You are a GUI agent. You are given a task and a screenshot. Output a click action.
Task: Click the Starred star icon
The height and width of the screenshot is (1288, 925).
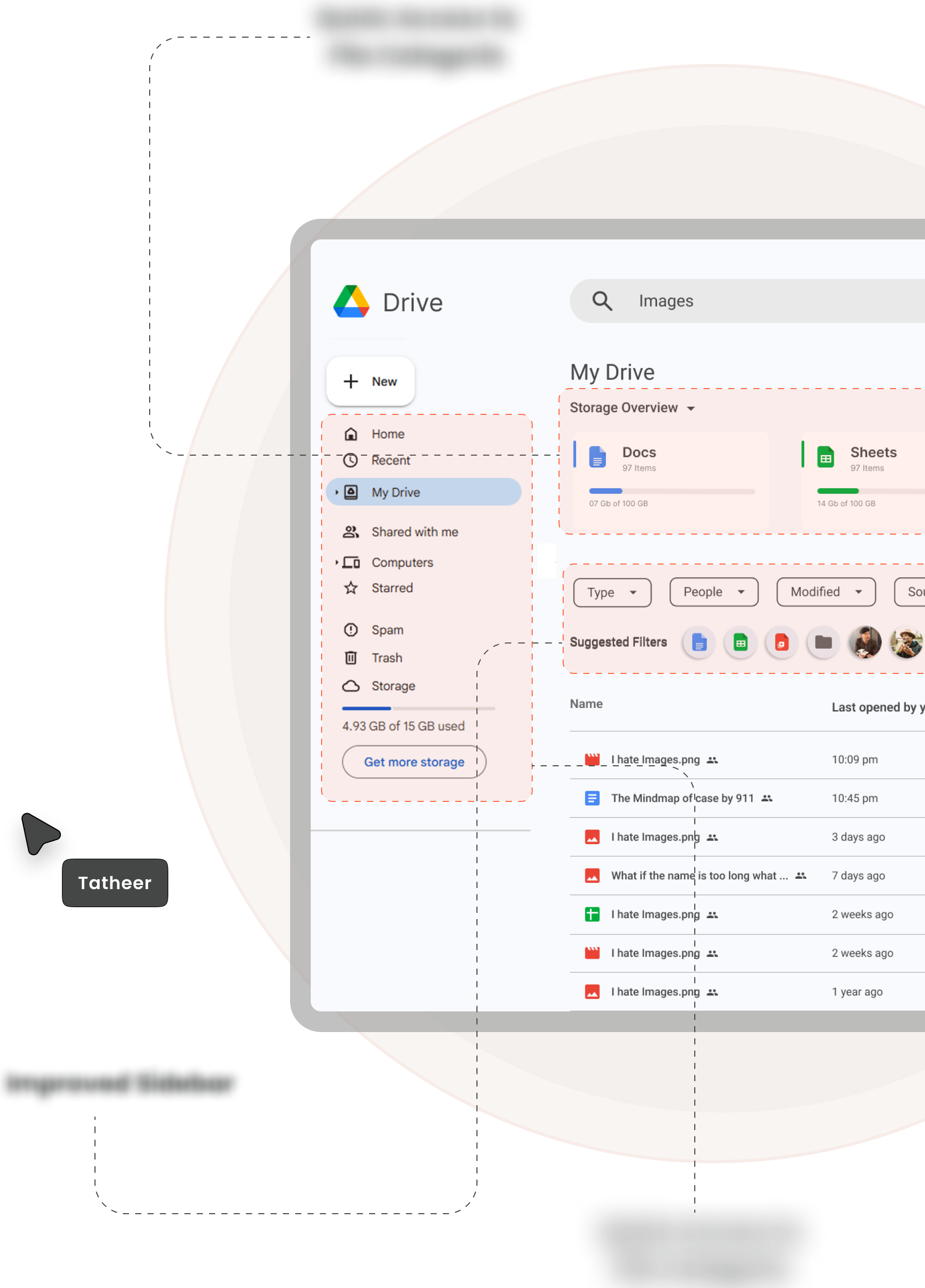pos(351,588)
